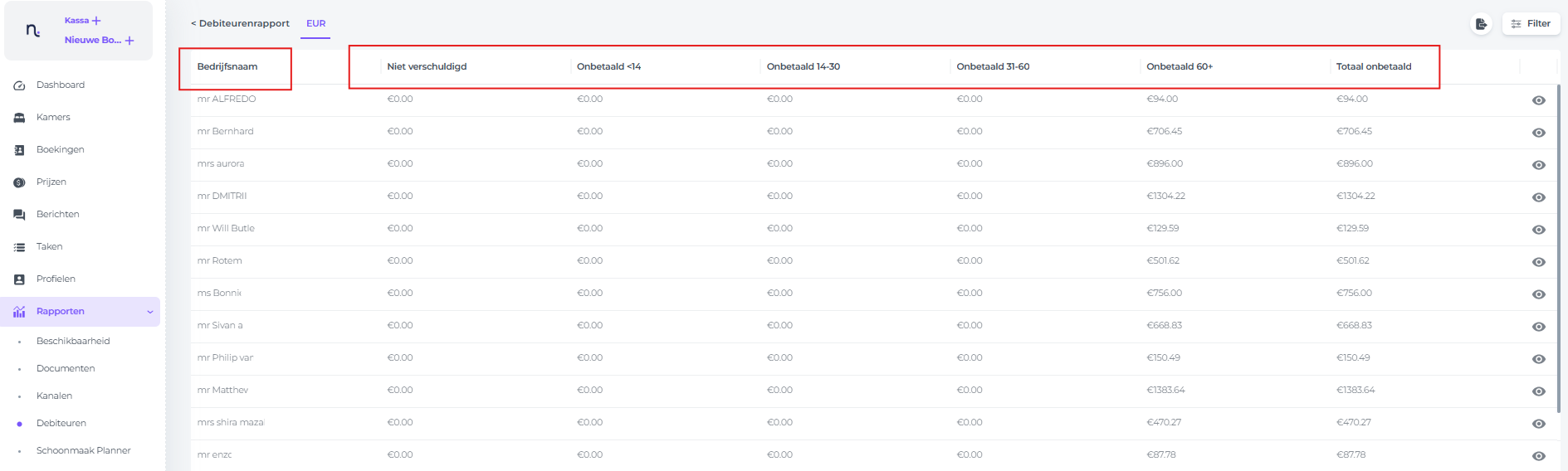Open the Berichten chat icon
Image resolution: width=1568 pixels, height=471 pixels.
click(x=19, y=215)
